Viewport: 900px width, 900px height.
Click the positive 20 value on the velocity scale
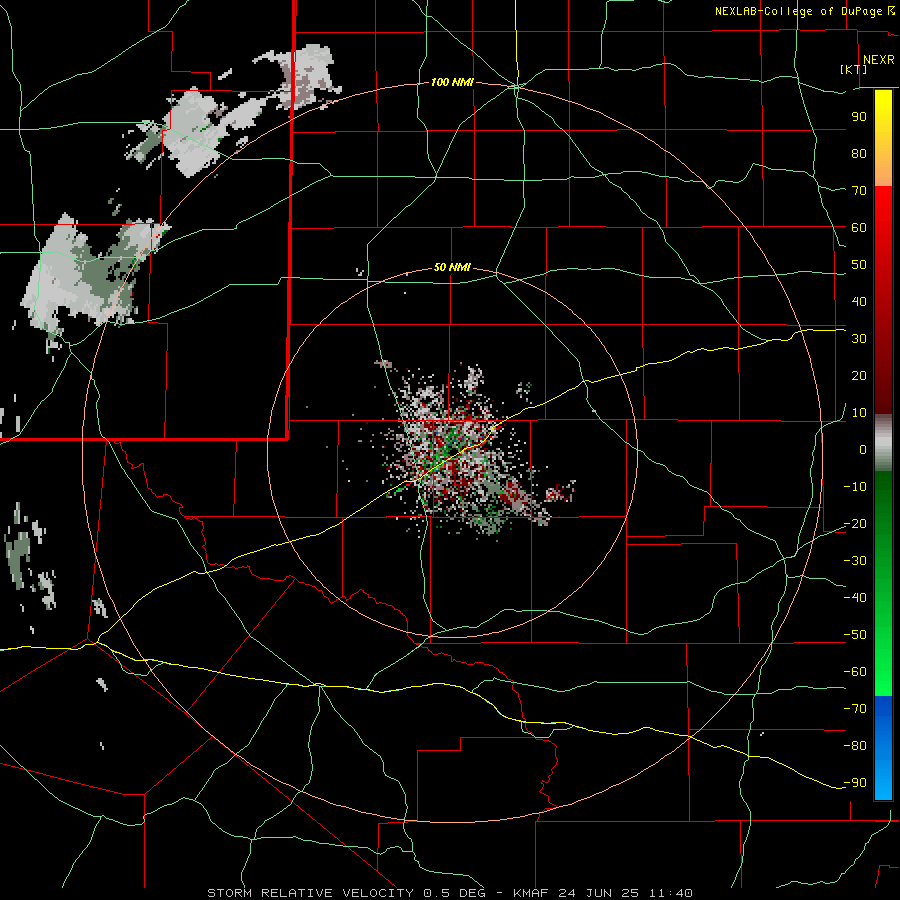pos(859,376)
